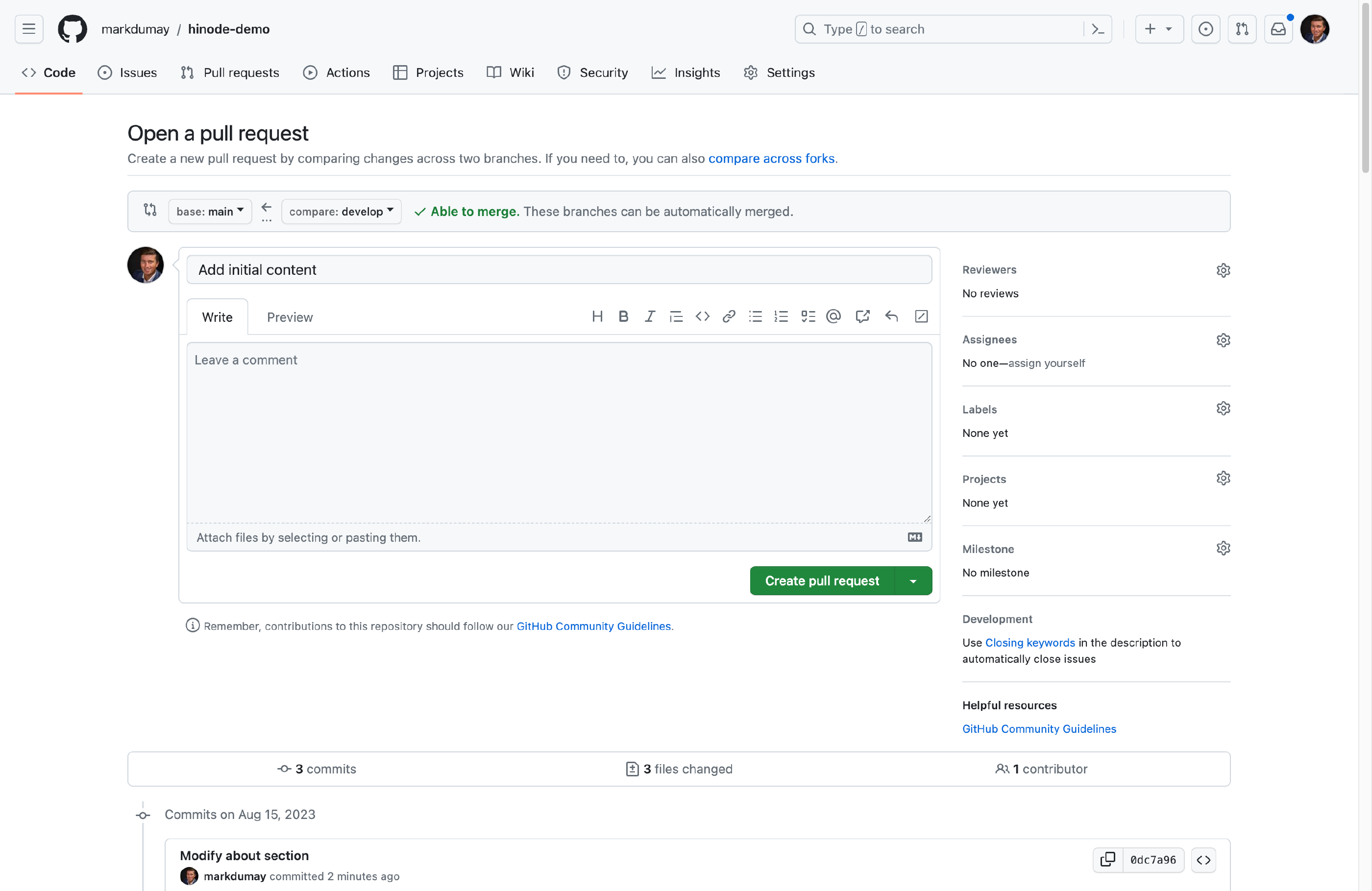The image size is (1372, 891).
Task: Open the Labels gear settings
Action: coord(1223,409)
